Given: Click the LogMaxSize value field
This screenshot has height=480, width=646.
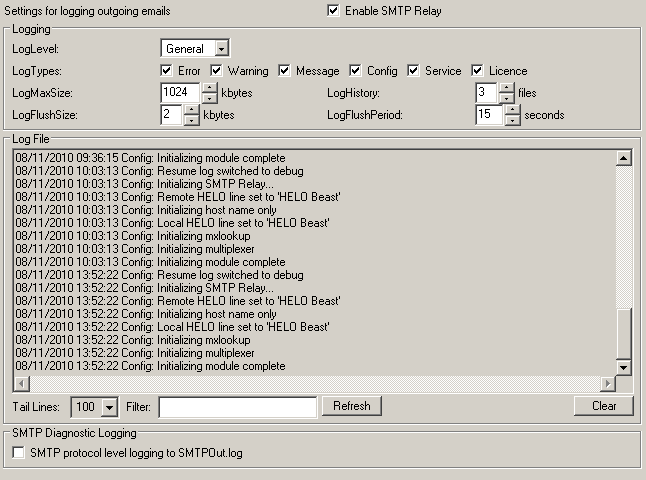Looking at the screenshot, I should pyautogui.click(x=180, y=93).
